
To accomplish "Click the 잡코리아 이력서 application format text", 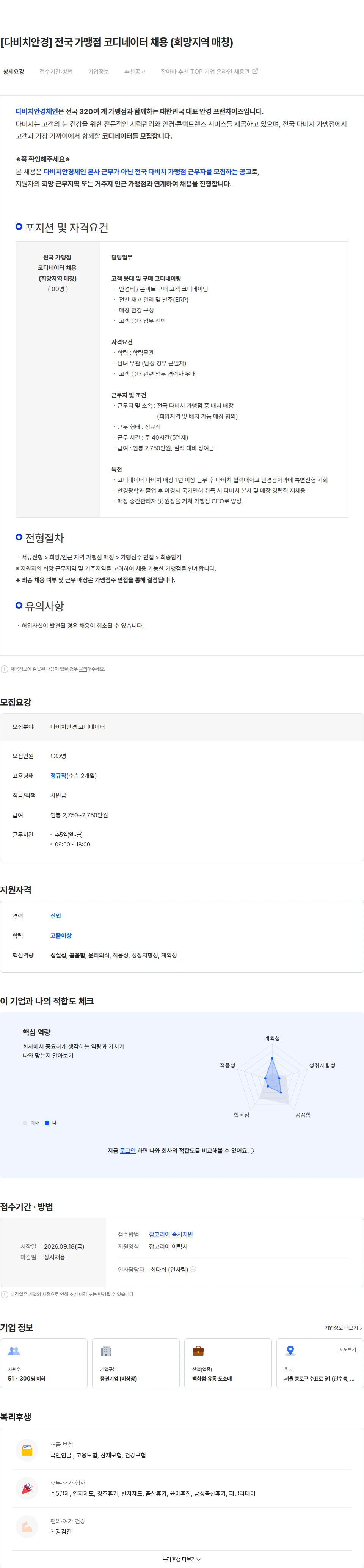I will click(x=168, y=1246).
